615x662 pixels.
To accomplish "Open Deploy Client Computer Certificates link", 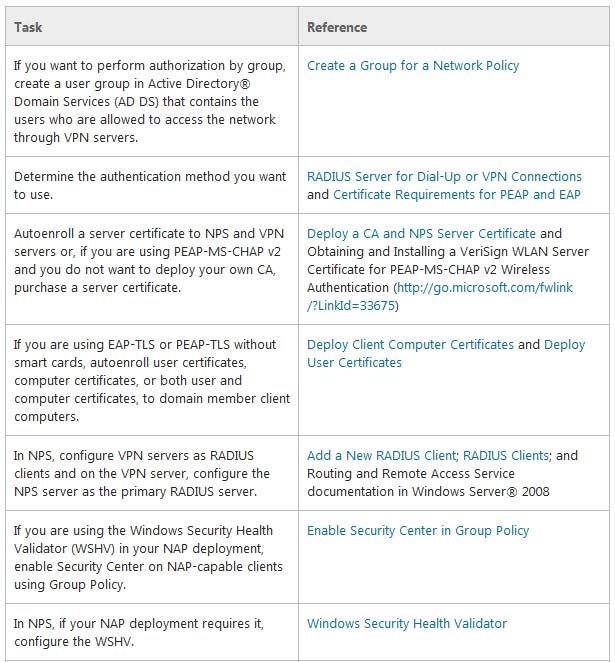I will coord(410,345).
